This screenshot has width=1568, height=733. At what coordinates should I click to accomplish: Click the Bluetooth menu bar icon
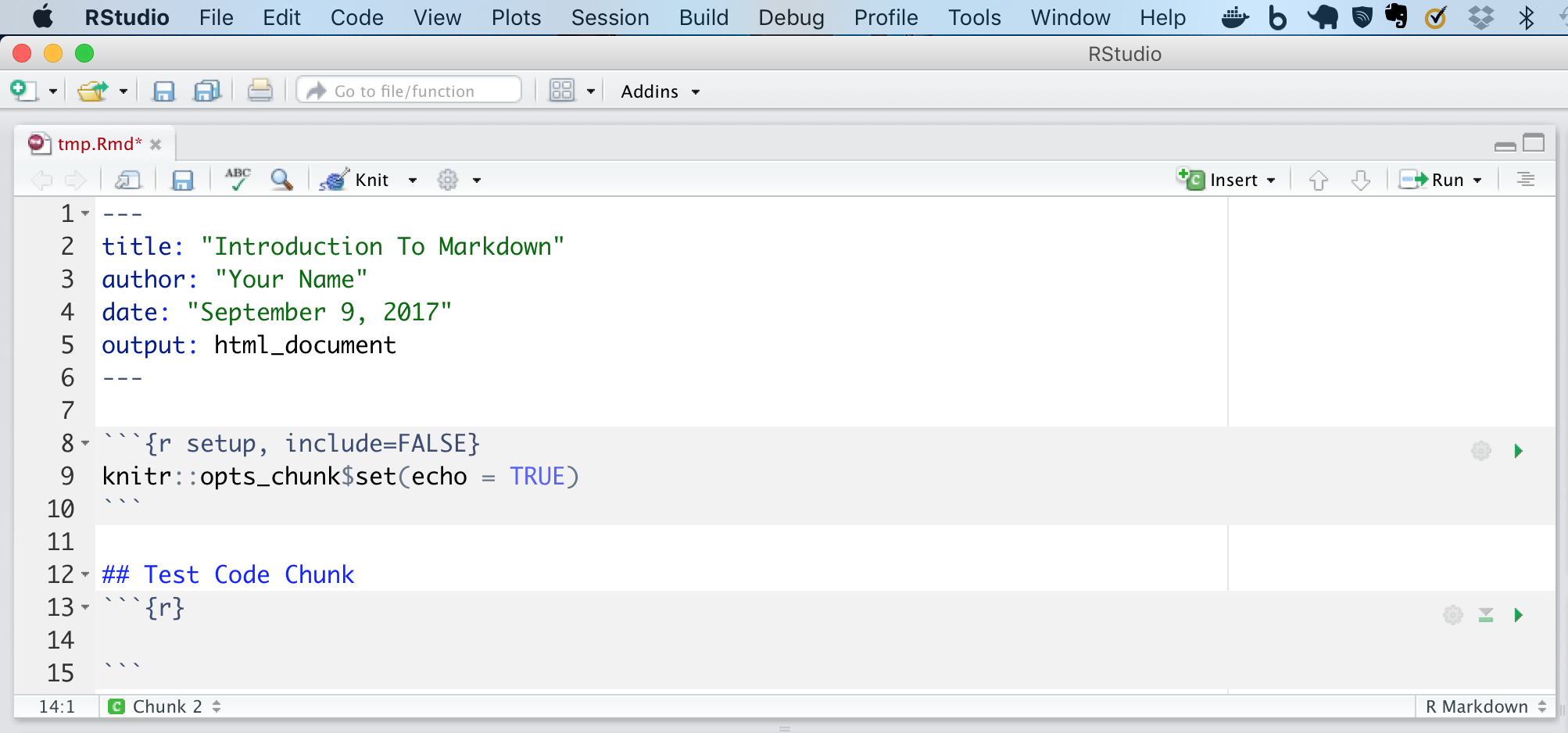1526,16
